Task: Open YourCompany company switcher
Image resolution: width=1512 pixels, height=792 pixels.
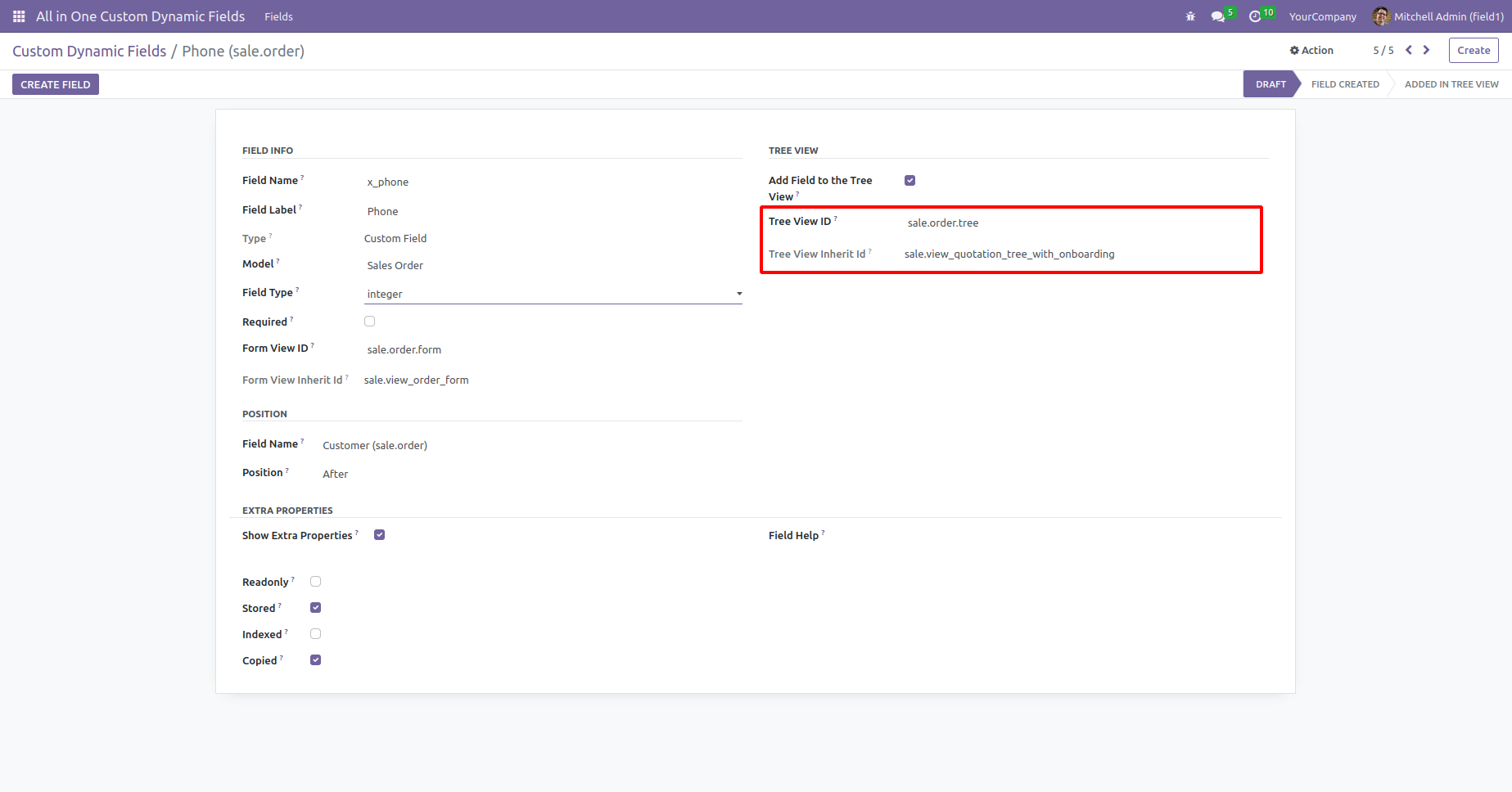Action: pyautogui.click(x=1322, y=16)
